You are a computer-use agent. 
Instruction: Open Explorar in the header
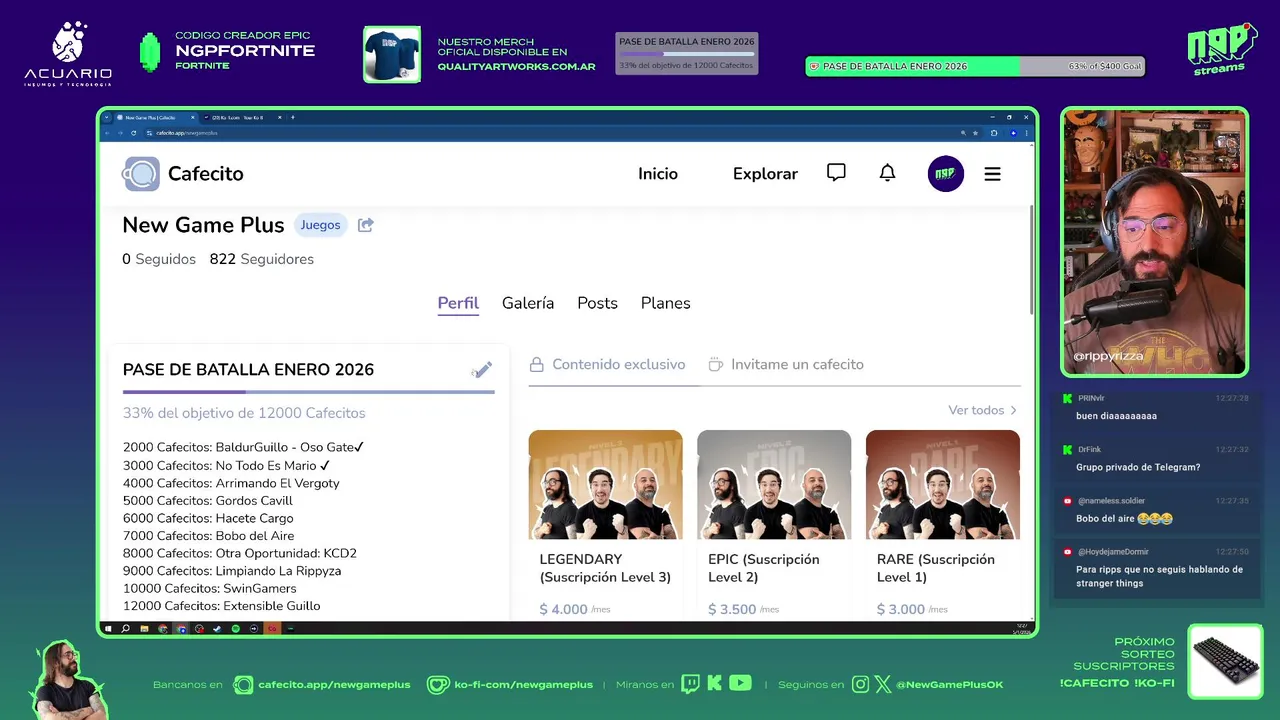[765, 174]
